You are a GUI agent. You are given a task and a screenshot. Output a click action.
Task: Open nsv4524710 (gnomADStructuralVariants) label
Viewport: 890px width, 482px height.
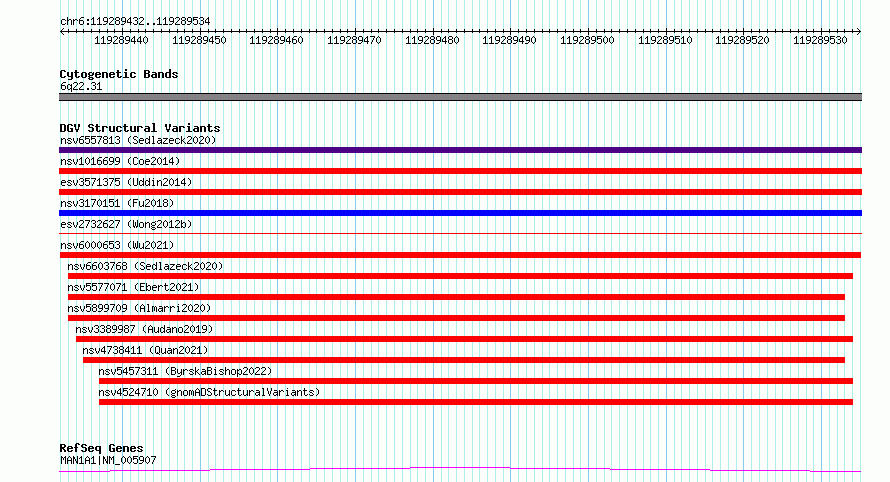(x=209, y=392)
